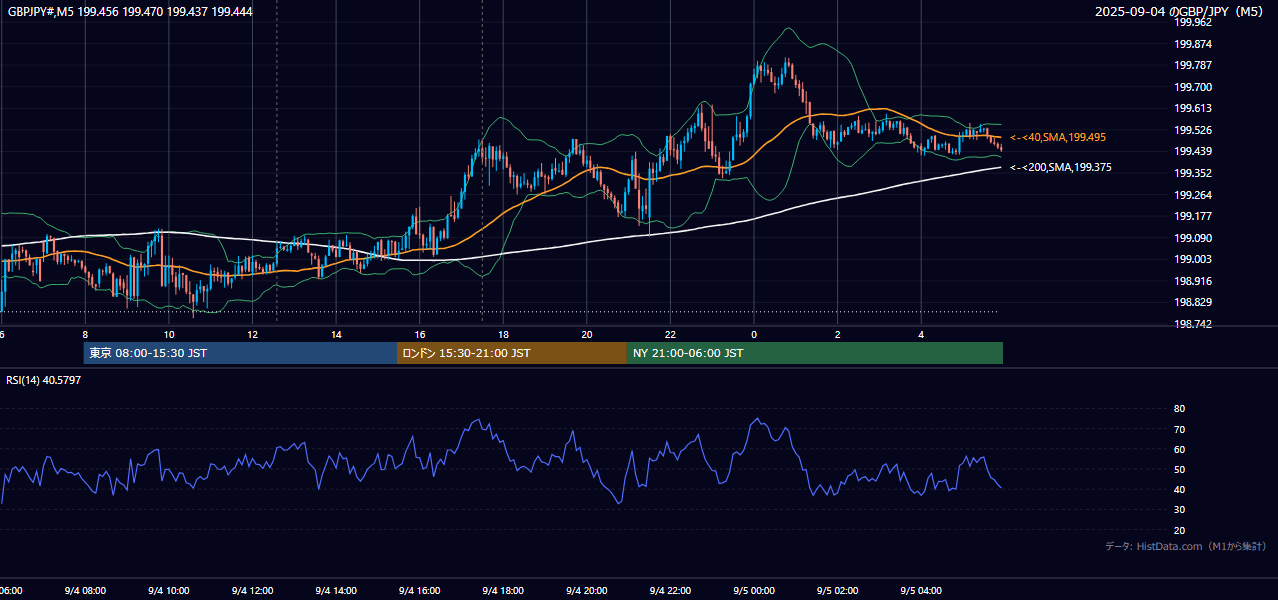Click RSI scale value 70
Image resolution: width=1278 pixels, height=600 pixels.
(1179, 429)
